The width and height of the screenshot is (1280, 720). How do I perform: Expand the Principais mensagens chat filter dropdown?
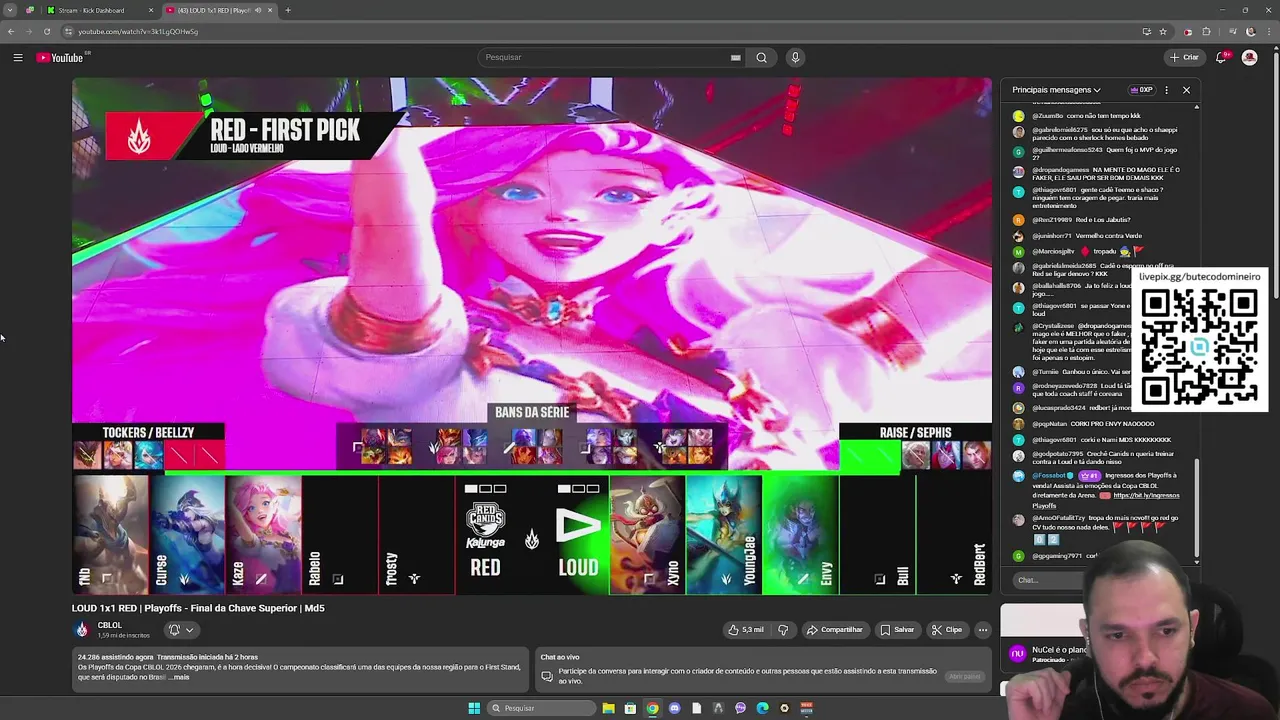1056,90
